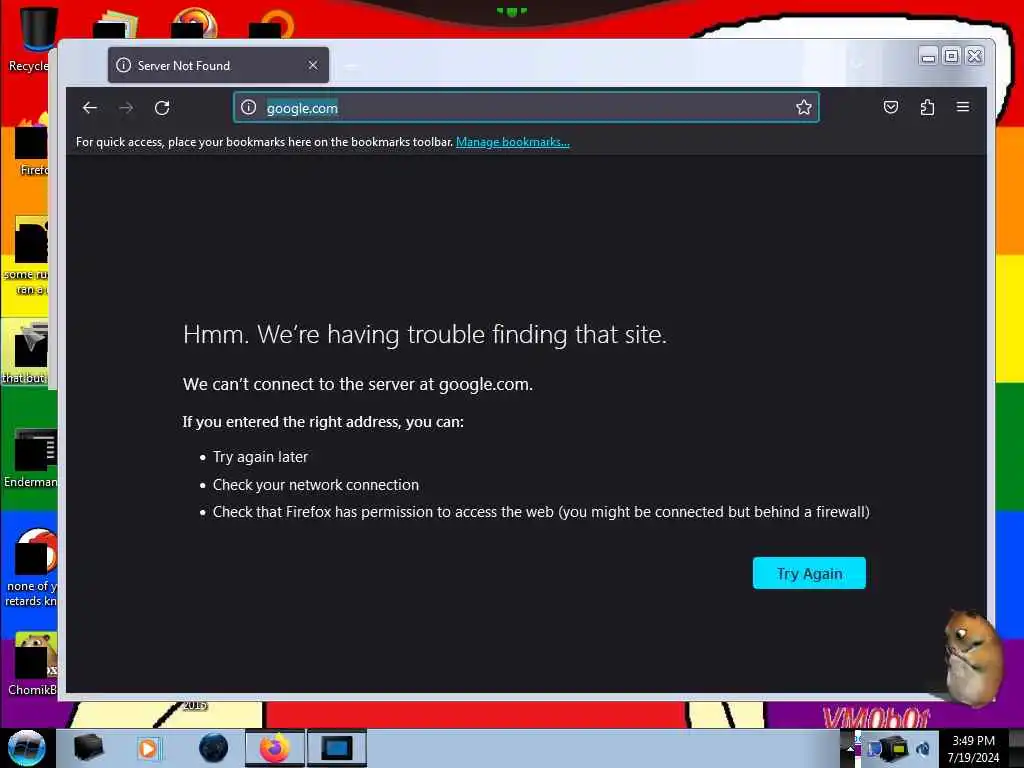Screen dimensions: 1024x768
Task: Open the Manage bookmarks link
Action: tap(513, 142)
